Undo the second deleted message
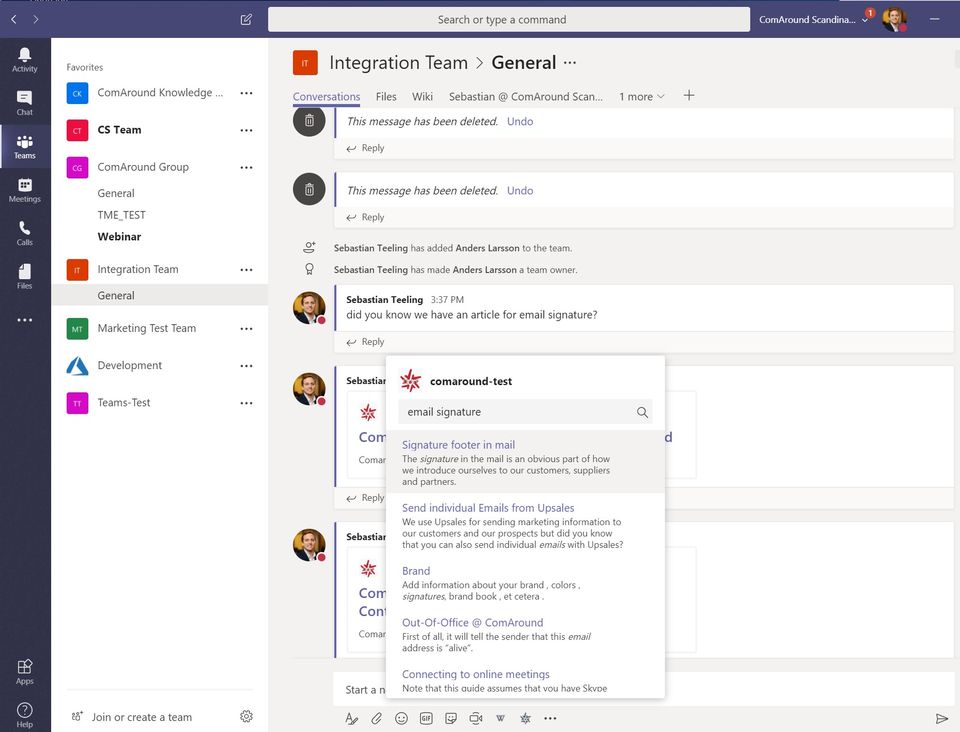Image resolution: width=960 pixels, height=732 pixels. [520, 190]
